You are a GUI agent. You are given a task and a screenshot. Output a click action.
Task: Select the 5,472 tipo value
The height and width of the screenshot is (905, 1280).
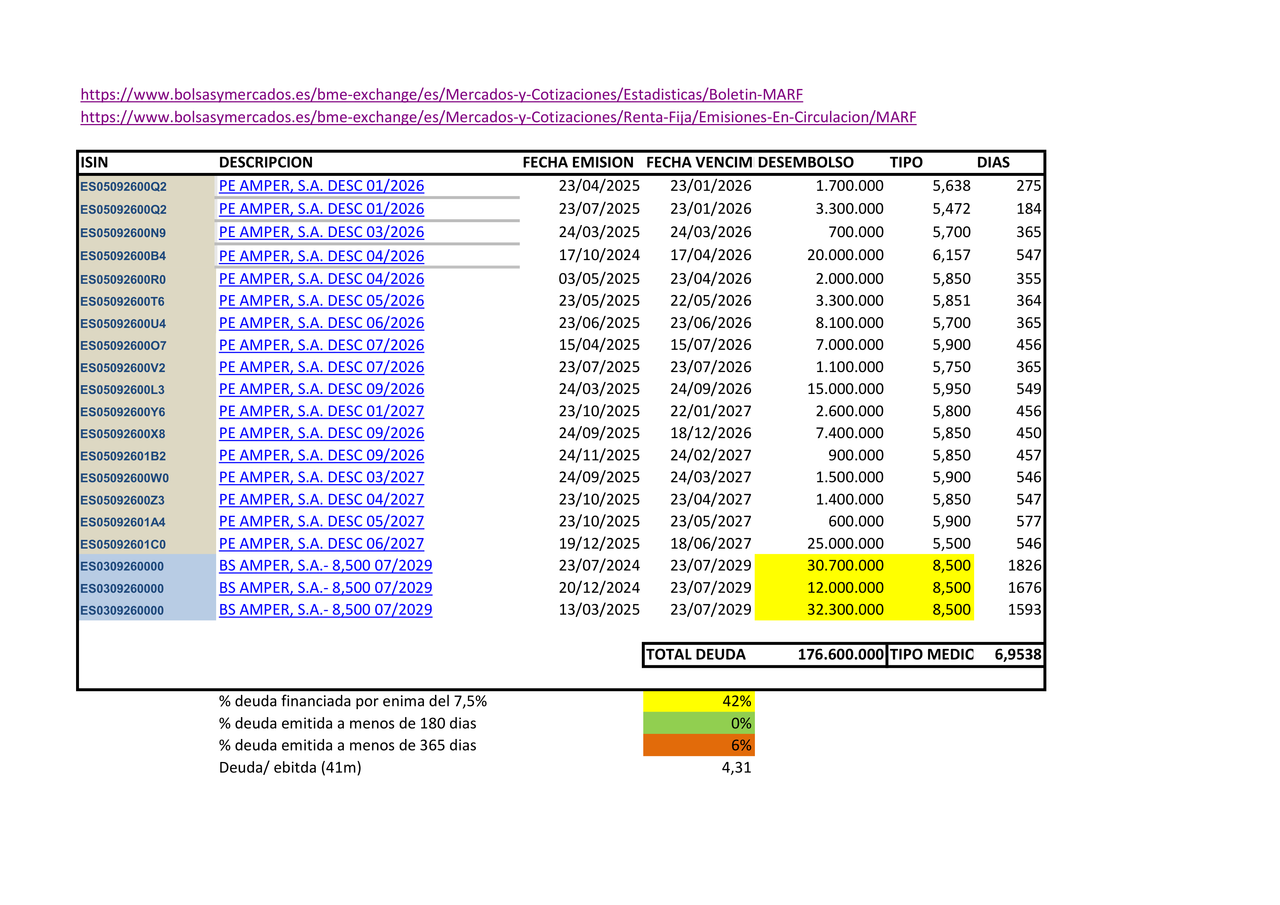click(951, 209)
